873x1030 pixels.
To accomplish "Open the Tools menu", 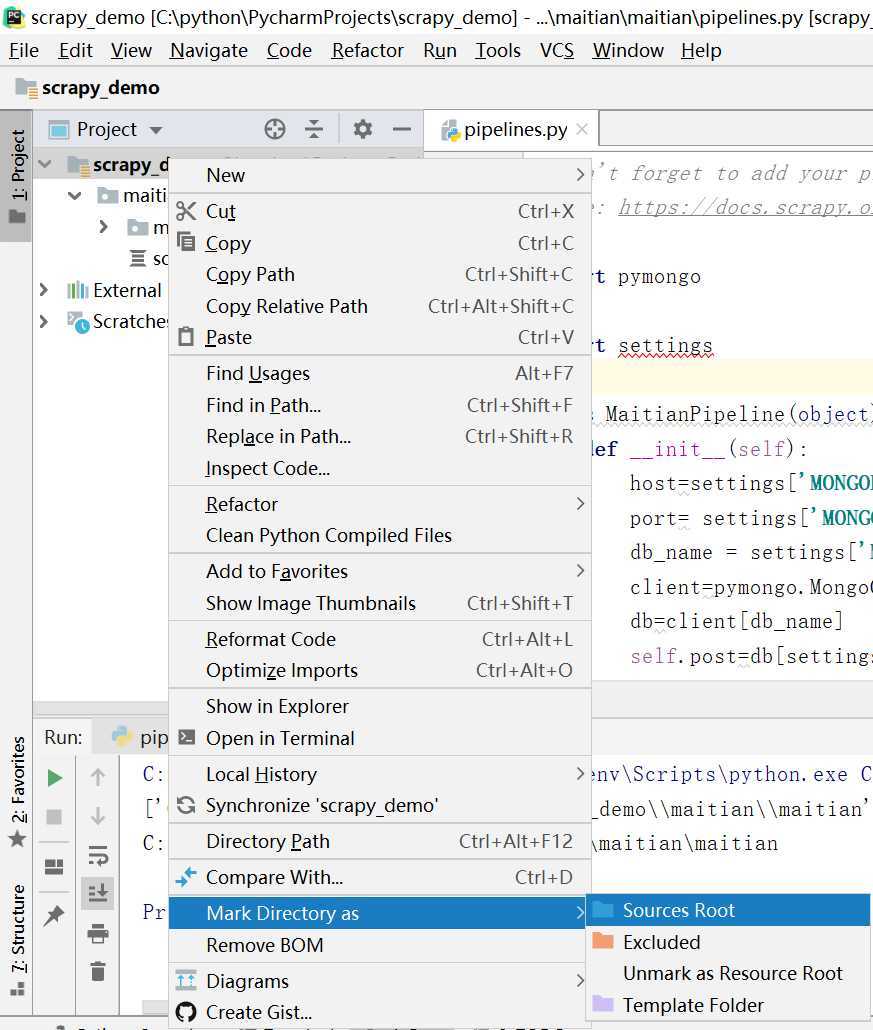I will [x=497, y=51].
